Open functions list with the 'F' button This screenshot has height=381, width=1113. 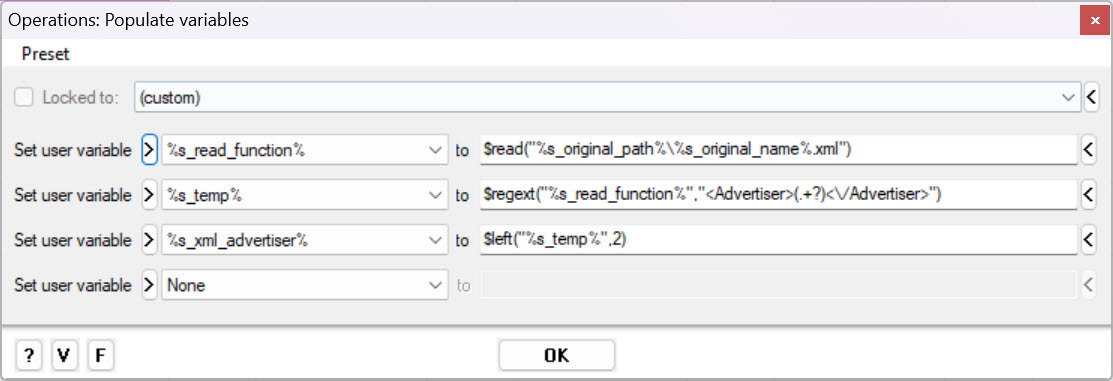[101, 355]
